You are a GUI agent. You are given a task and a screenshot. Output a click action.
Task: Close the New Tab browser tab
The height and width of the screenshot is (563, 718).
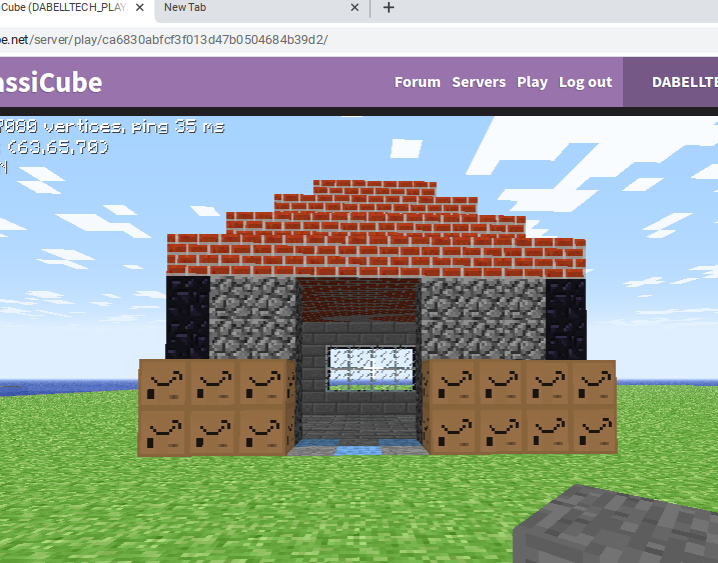354,7
